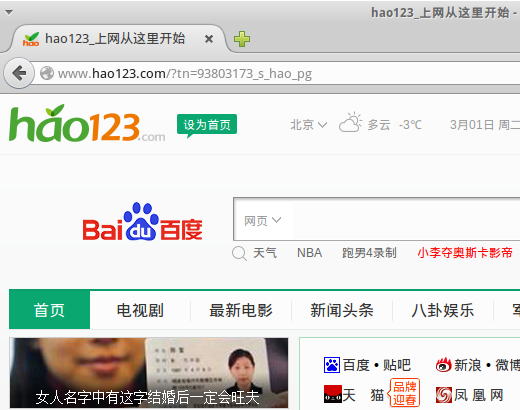Select the 首页 navigation tab
This screenshot has width=520, height=410.
(x=49, y=310)
